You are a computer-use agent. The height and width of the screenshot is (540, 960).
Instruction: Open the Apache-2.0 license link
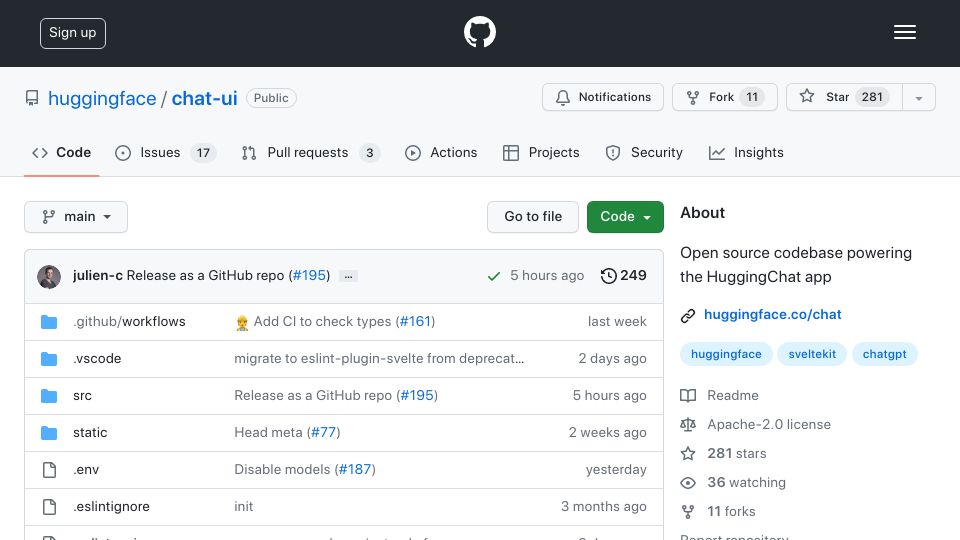(x=756, y=424)
